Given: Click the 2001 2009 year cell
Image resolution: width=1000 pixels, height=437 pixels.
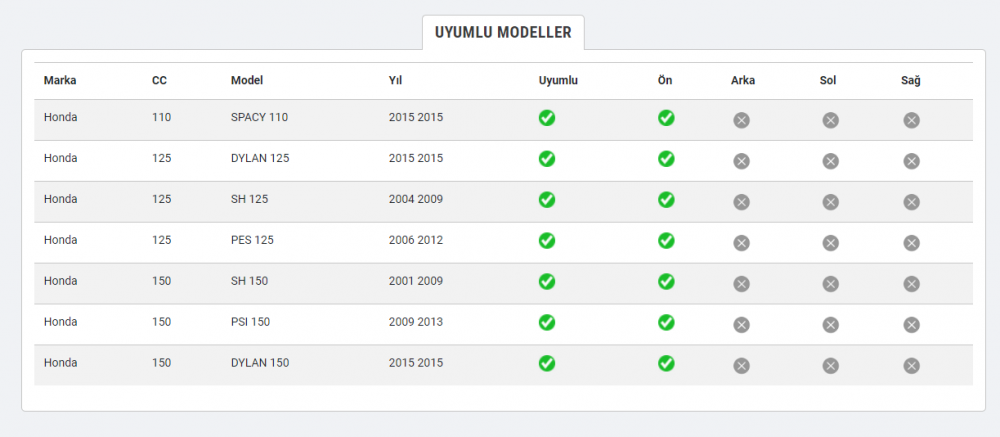Looking at the screenshot, I should [x=416, y=281].
